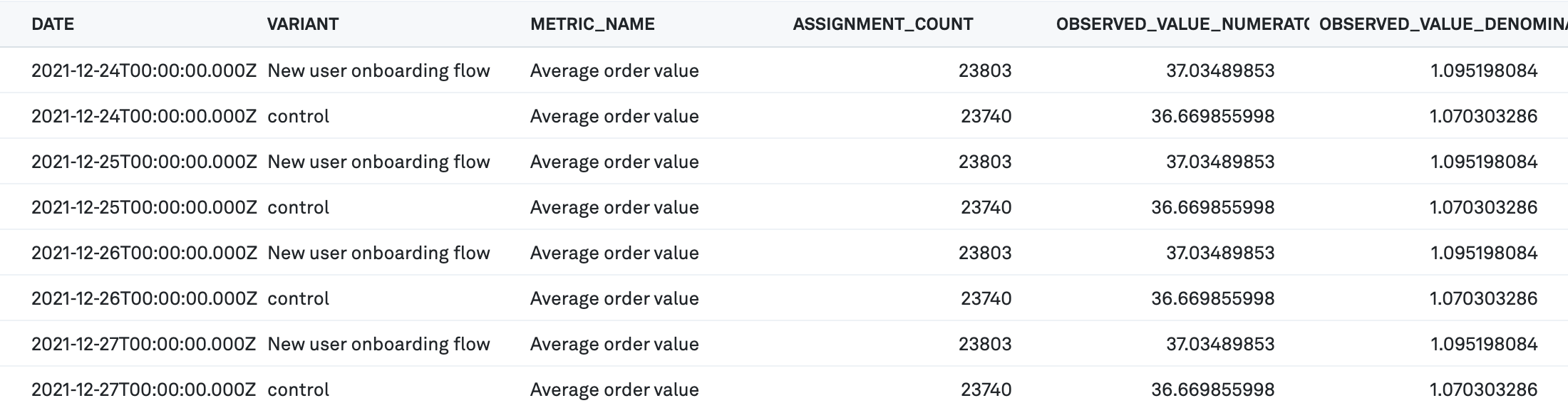Click Average order value in last control row
1568x403 pixels.
click(614, 389)
